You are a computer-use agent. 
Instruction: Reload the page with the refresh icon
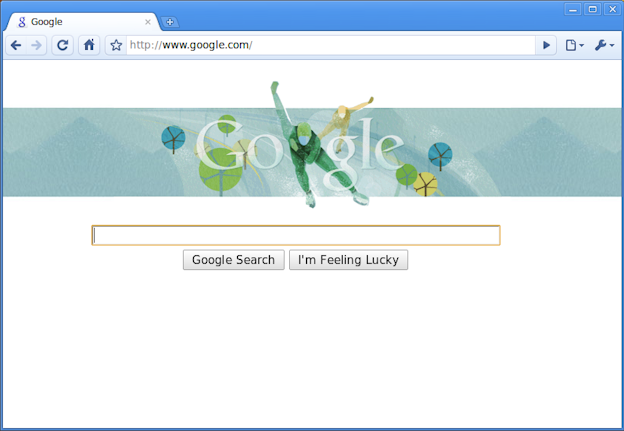coord(62,45)
